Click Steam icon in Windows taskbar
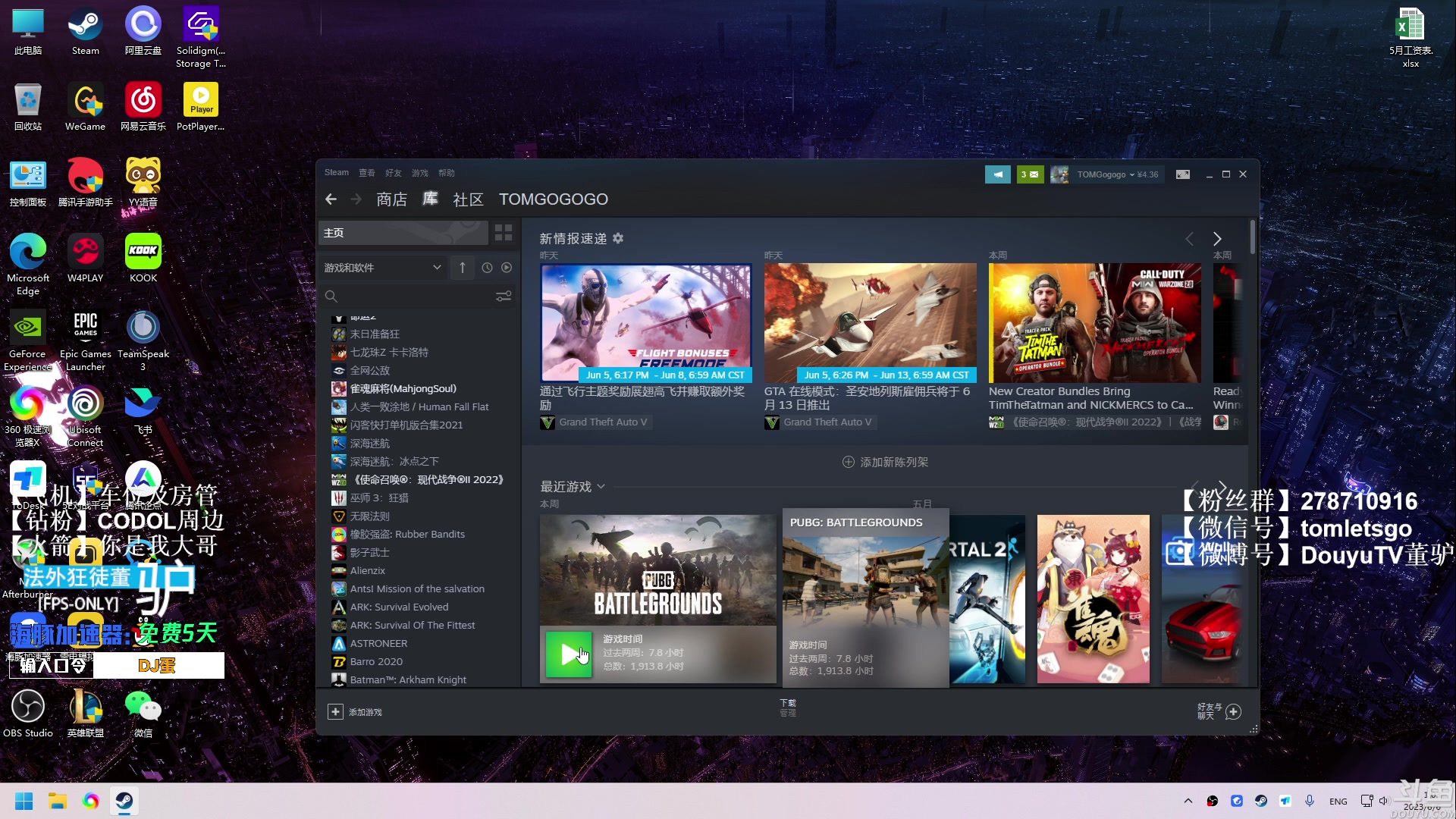The image size is (1456, 819). tap(124, 801)
